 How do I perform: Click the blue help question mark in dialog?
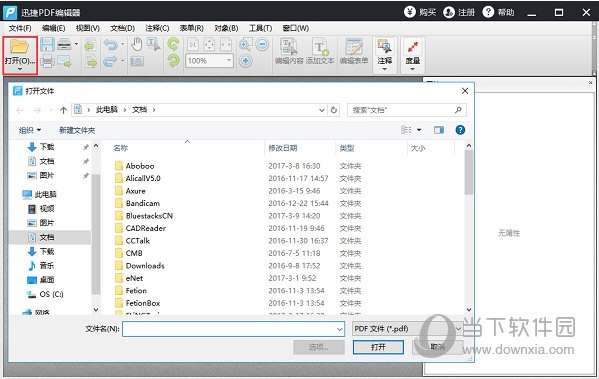tap(460, 130)
